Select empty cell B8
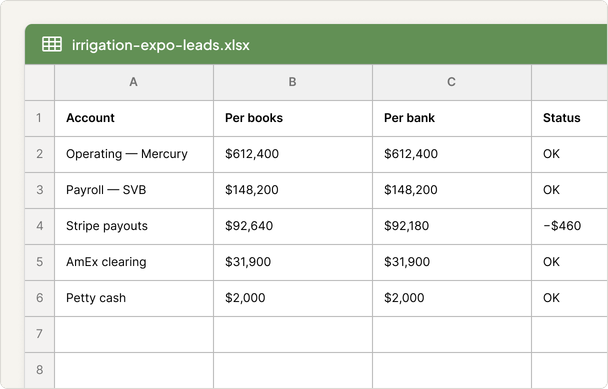The width and height of the screenshot is (608, 389). click(x=293, y=370)
